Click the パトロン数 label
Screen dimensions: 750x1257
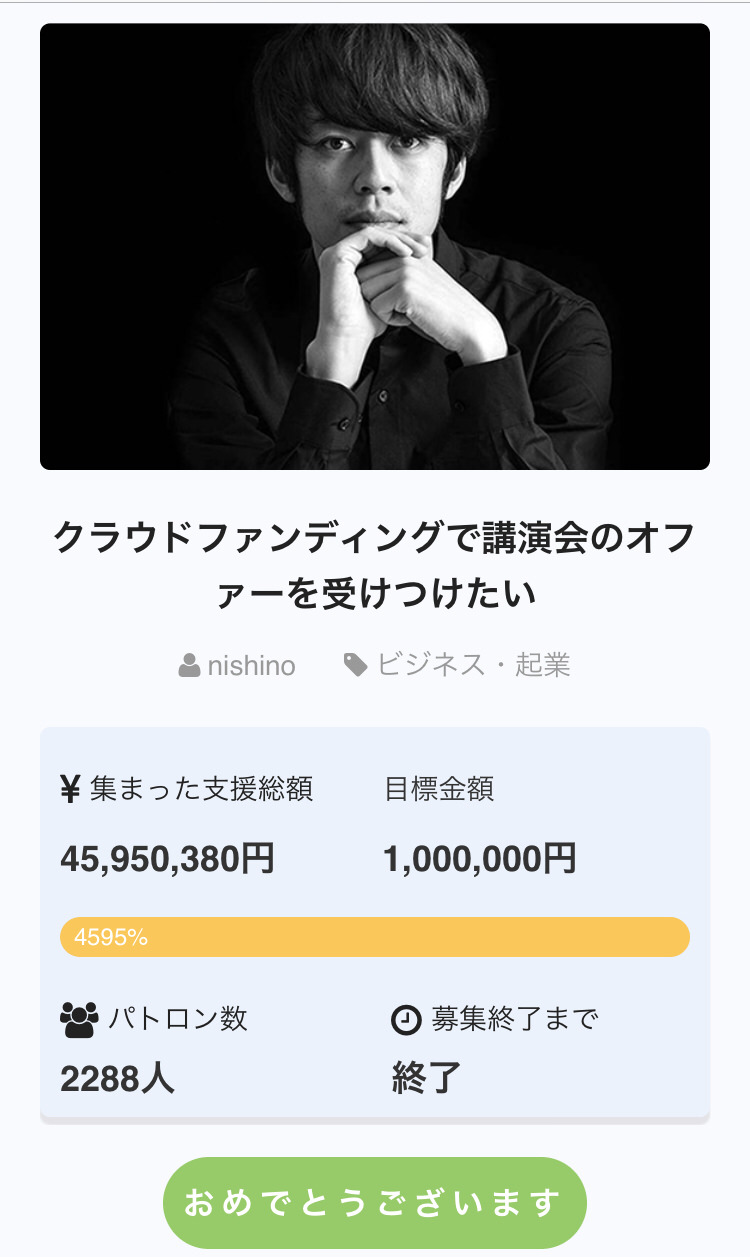(x=178, y=1019)
